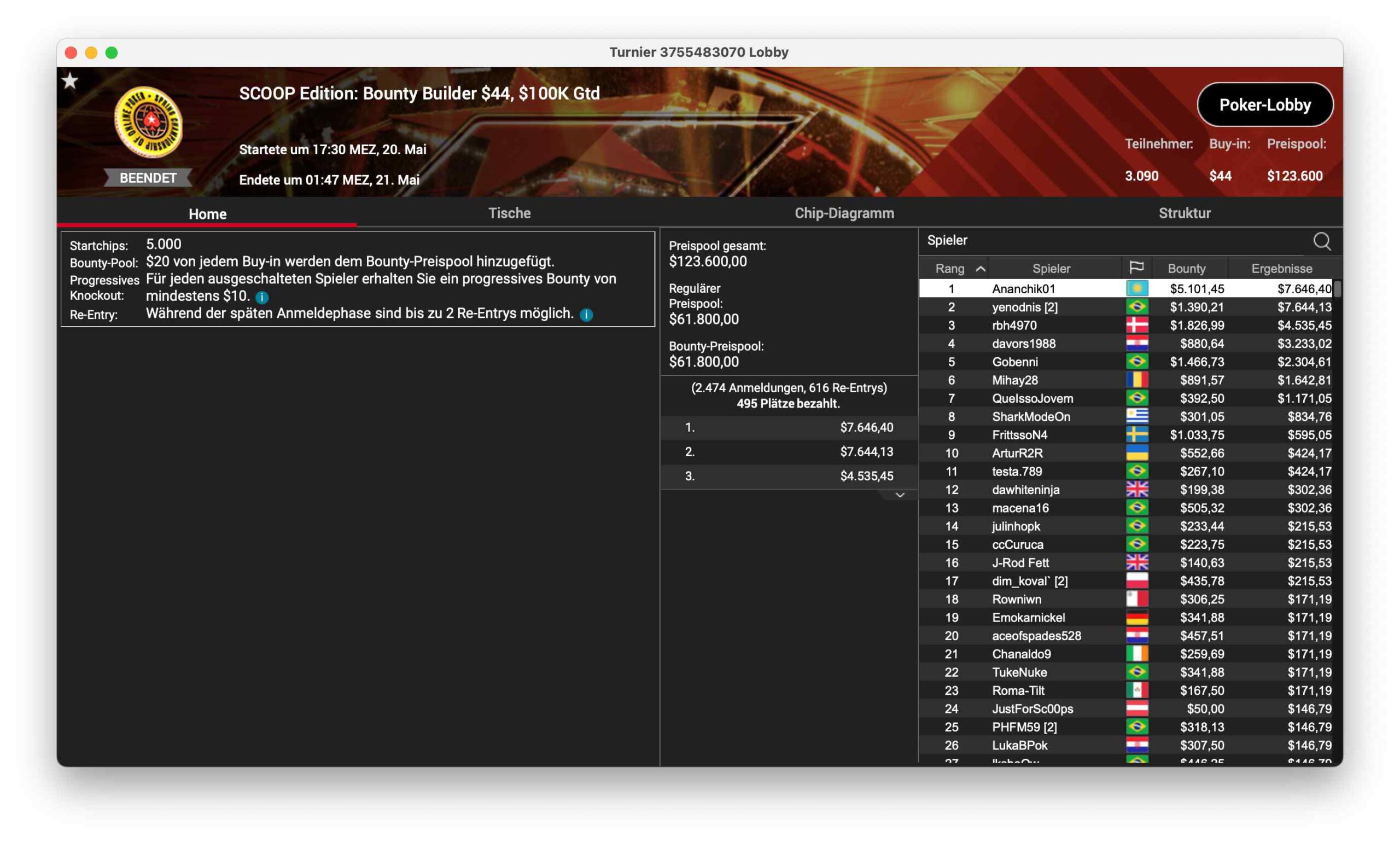Switch to the Tische tab
This screenshot has width=1400, height=842.
coord(509,213)
